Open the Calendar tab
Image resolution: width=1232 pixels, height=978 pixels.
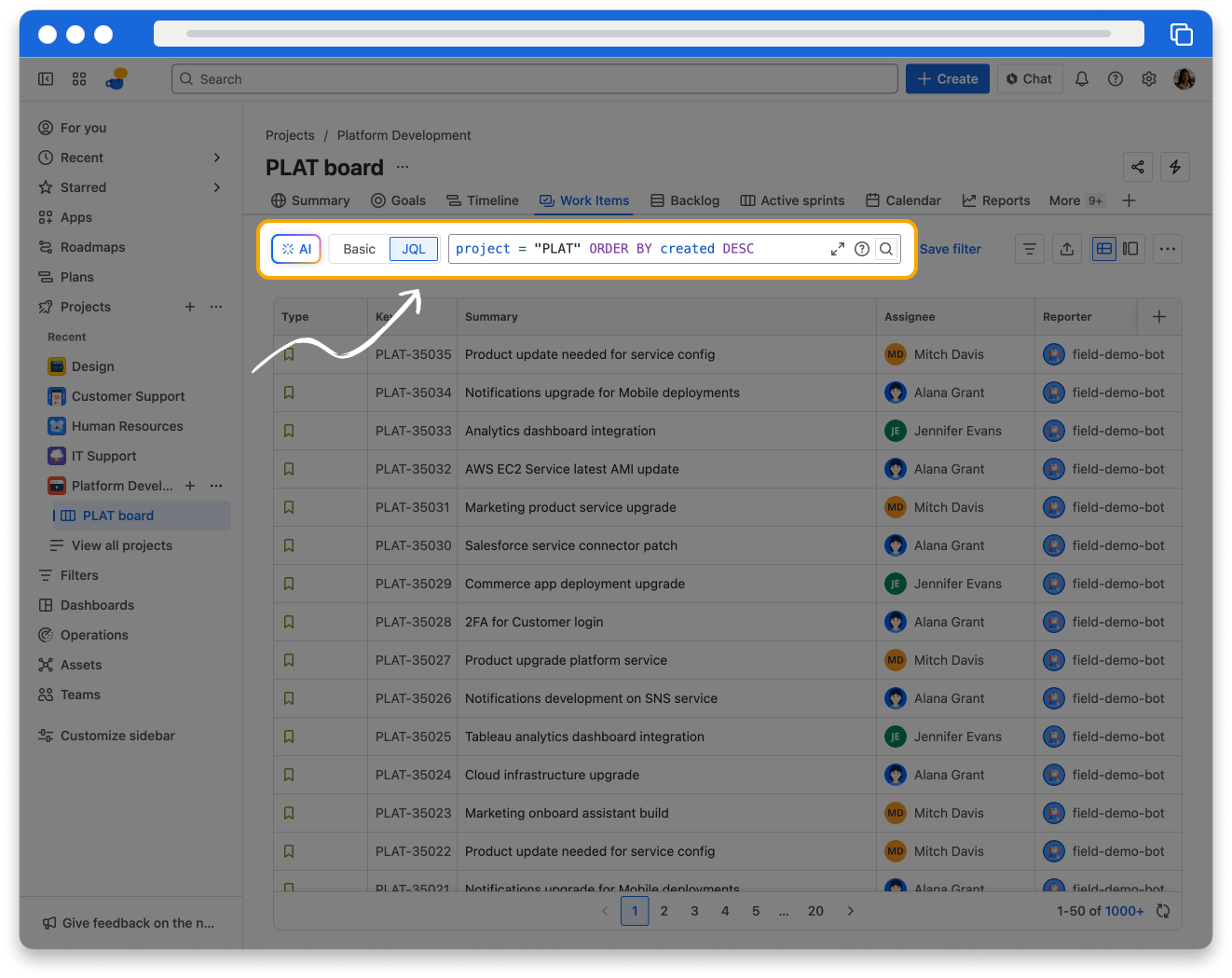(903, 200)
